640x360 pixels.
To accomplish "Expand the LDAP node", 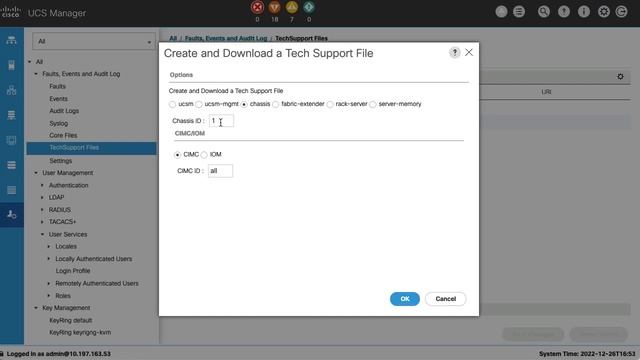I will pyautogui.click(x=42, y=198).
